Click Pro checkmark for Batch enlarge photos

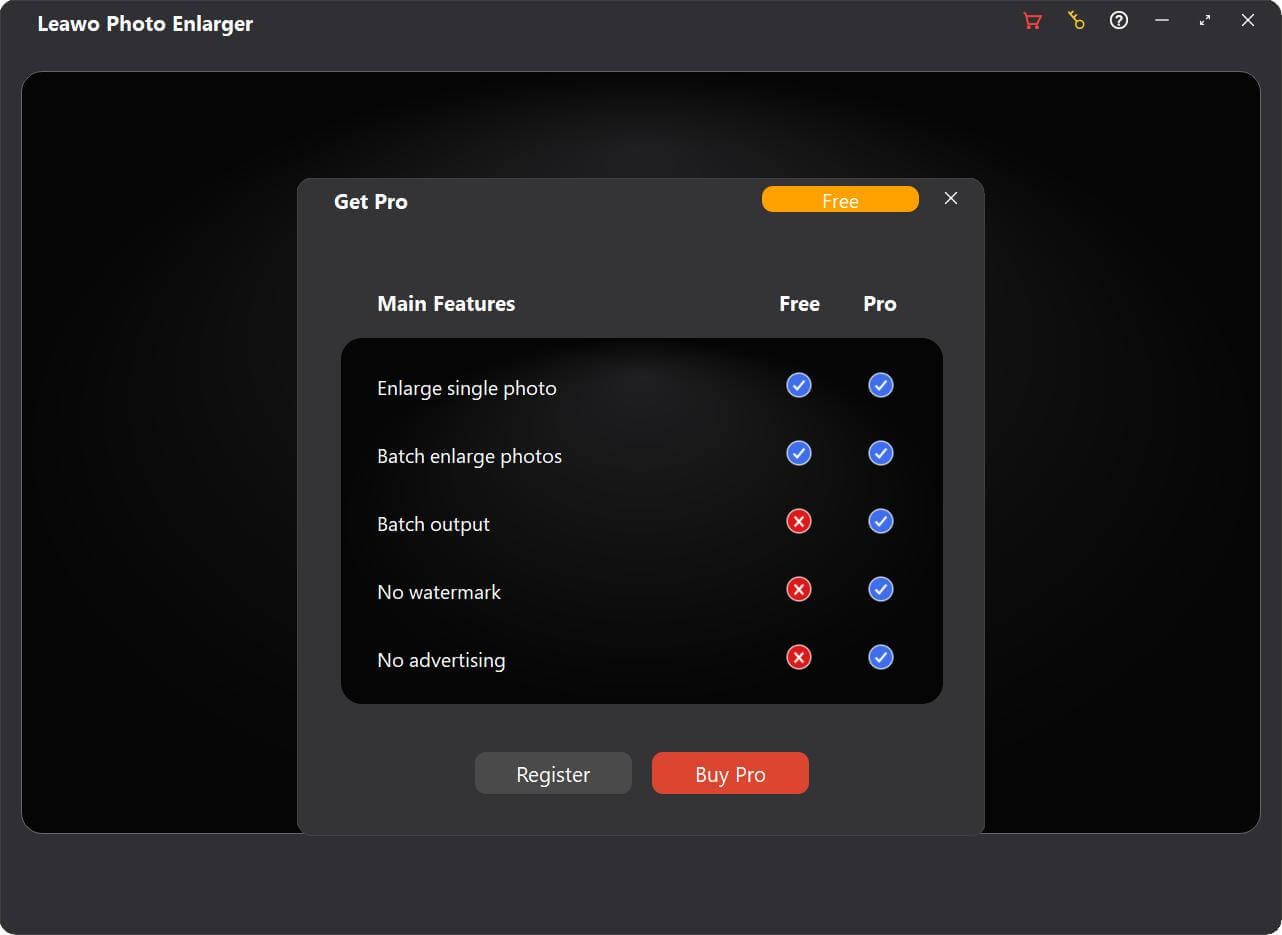click(881, 454)
